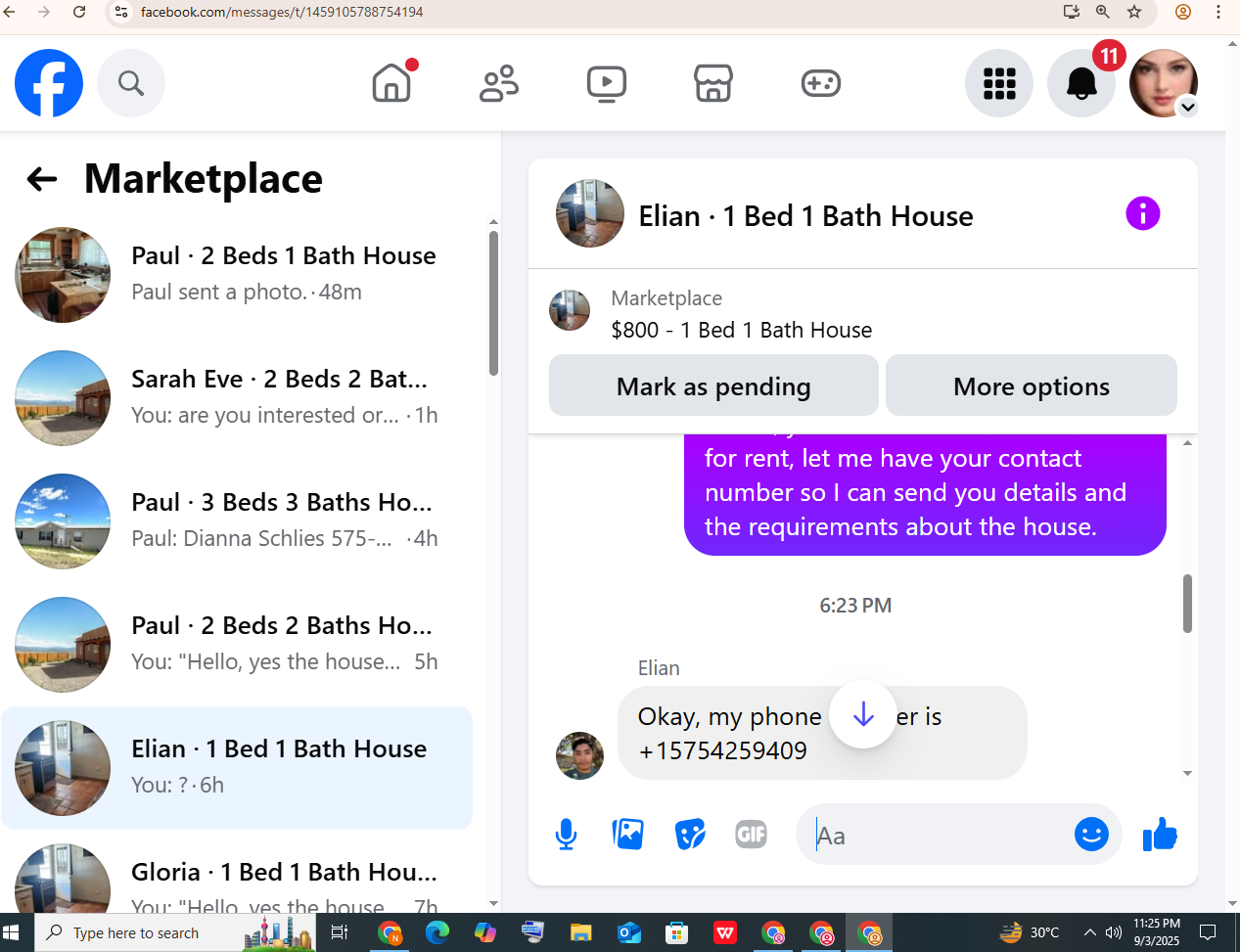The image size is (1240, 952).
Task: Open the Gaming controller icon
Action: 821,83
